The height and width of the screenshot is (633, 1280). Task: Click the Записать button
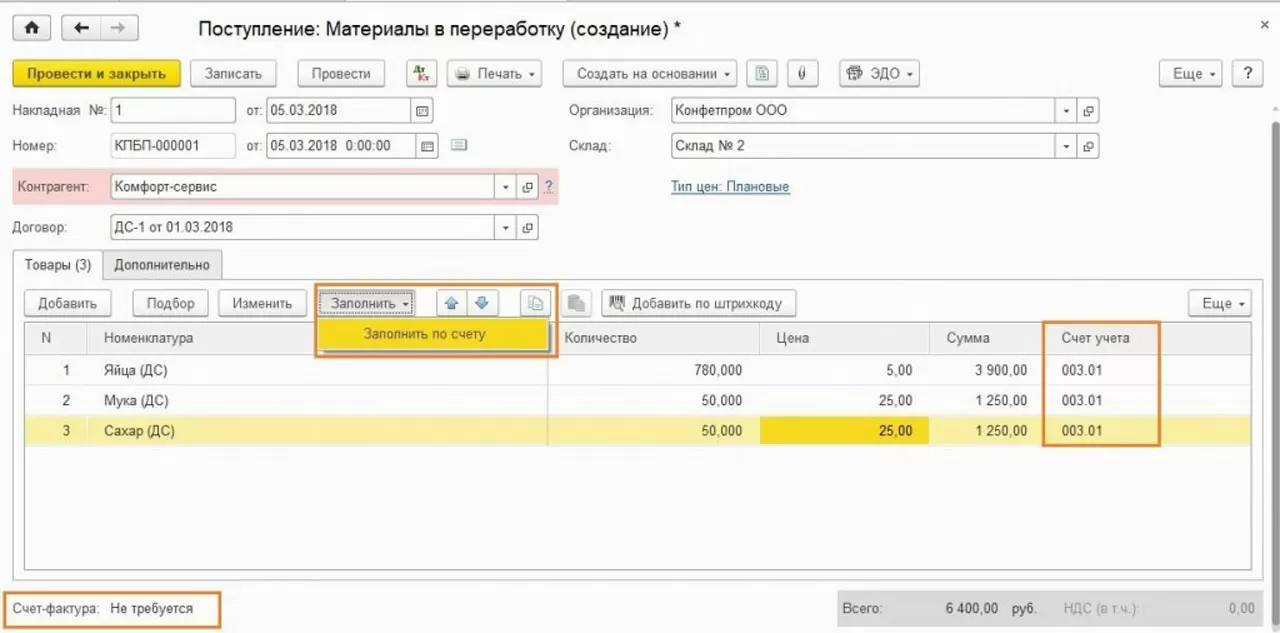[x=233, y=74]
